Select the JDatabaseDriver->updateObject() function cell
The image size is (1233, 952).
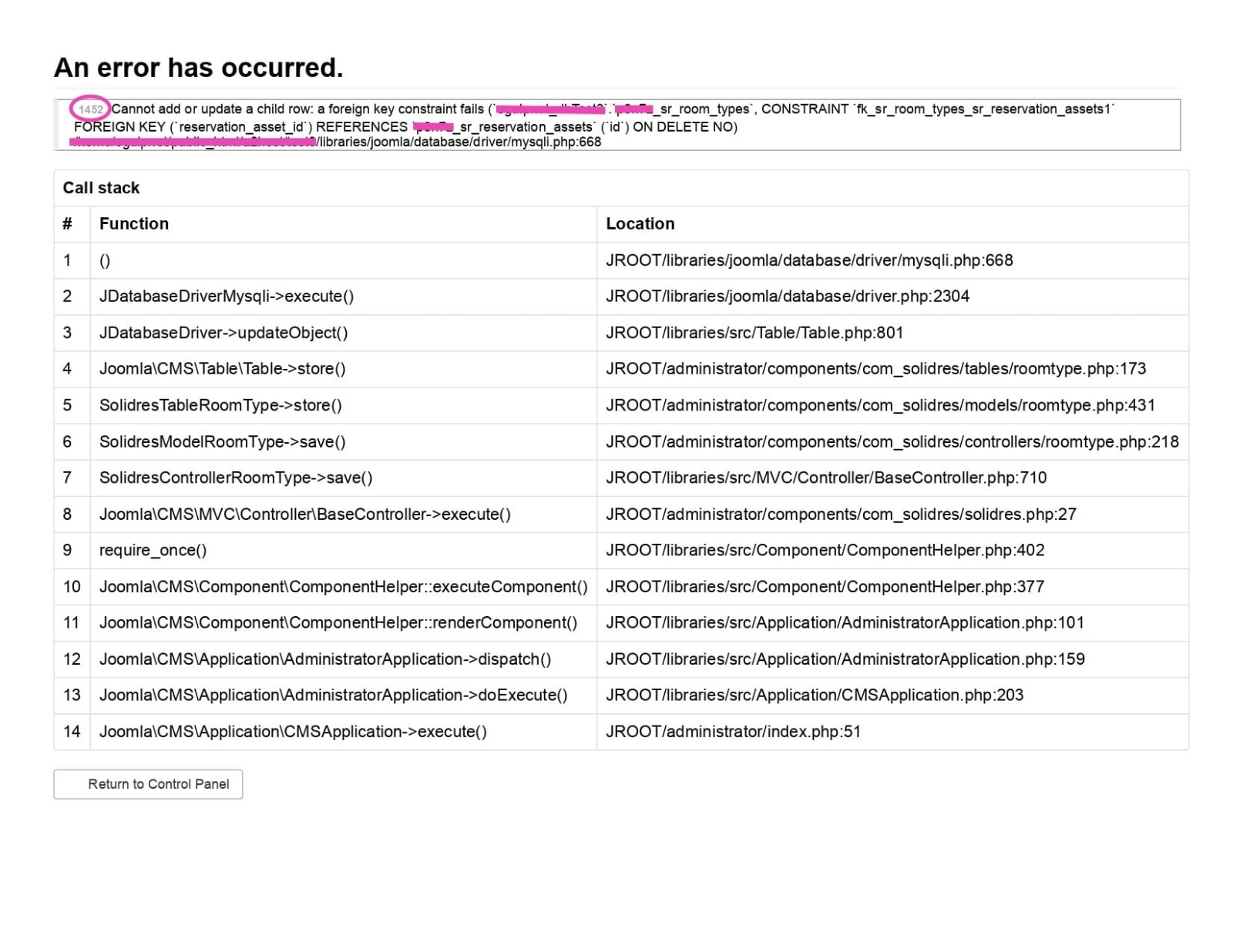(x=223, y=333)
